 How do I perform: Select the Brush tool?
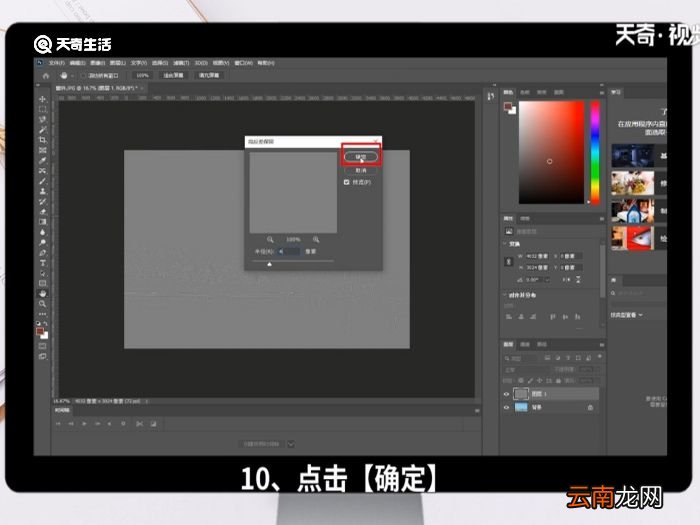coord(42,181)
